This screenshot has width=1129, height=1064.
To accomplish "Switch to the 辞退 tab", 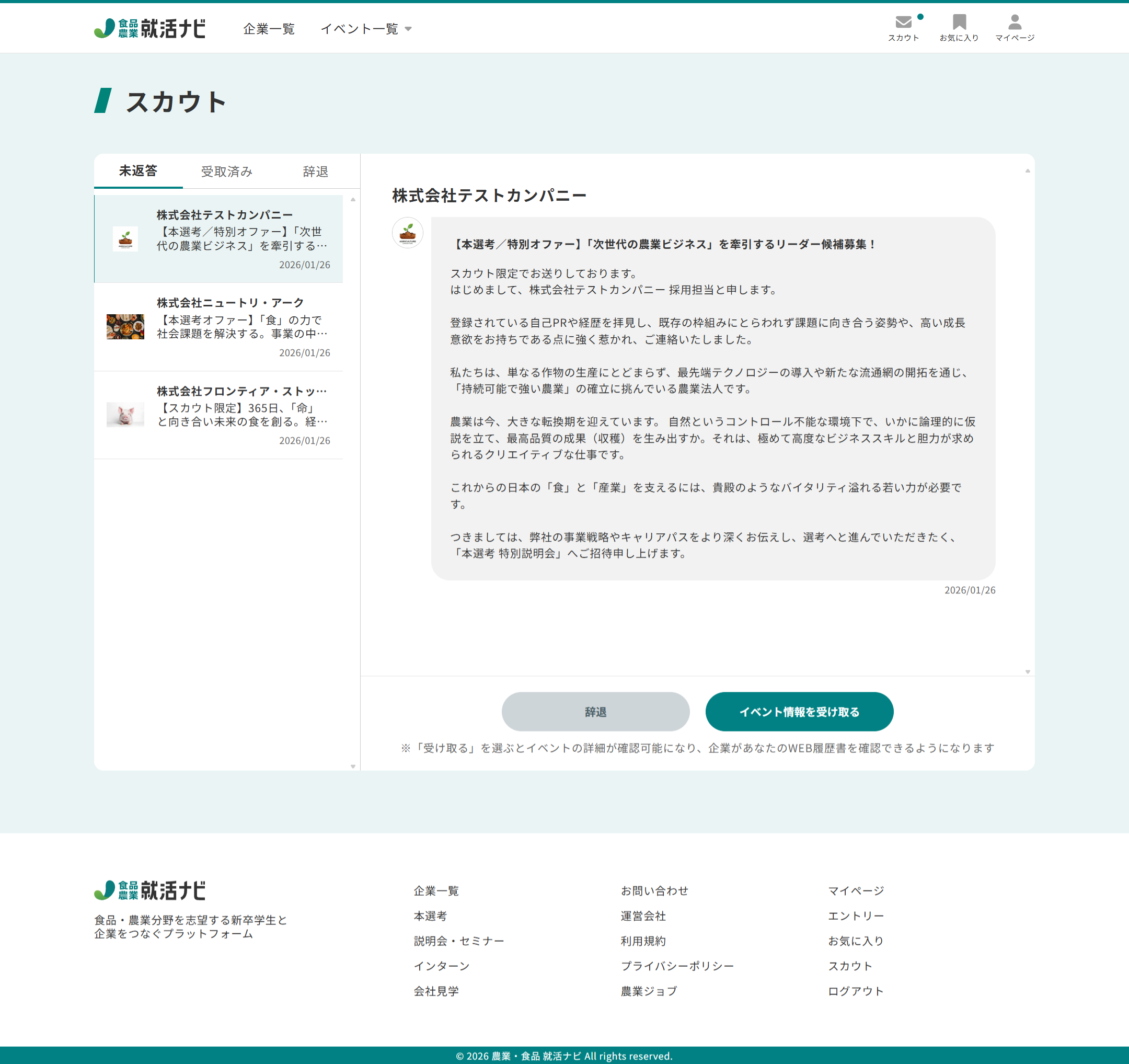I will pyautogui.click(x=315, y=171).
